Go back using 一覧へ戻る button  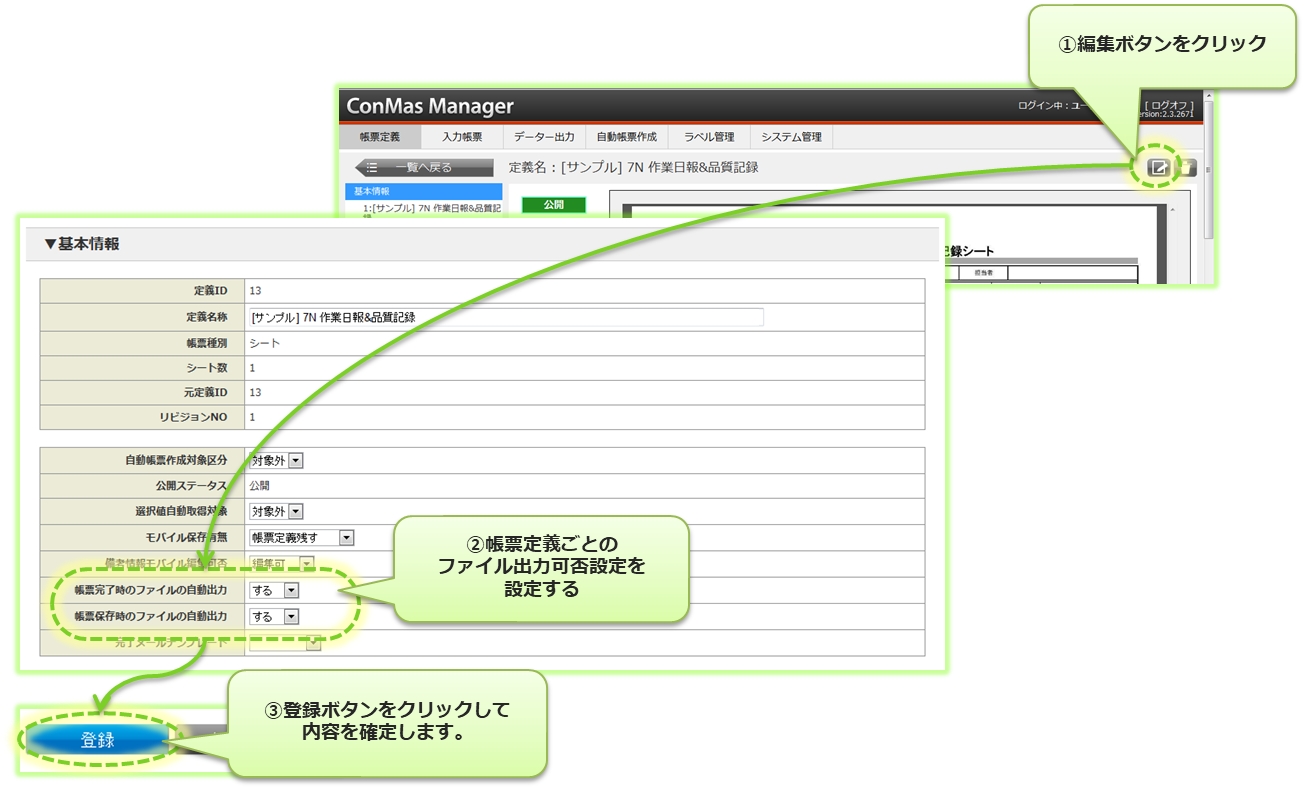(424, 168)
